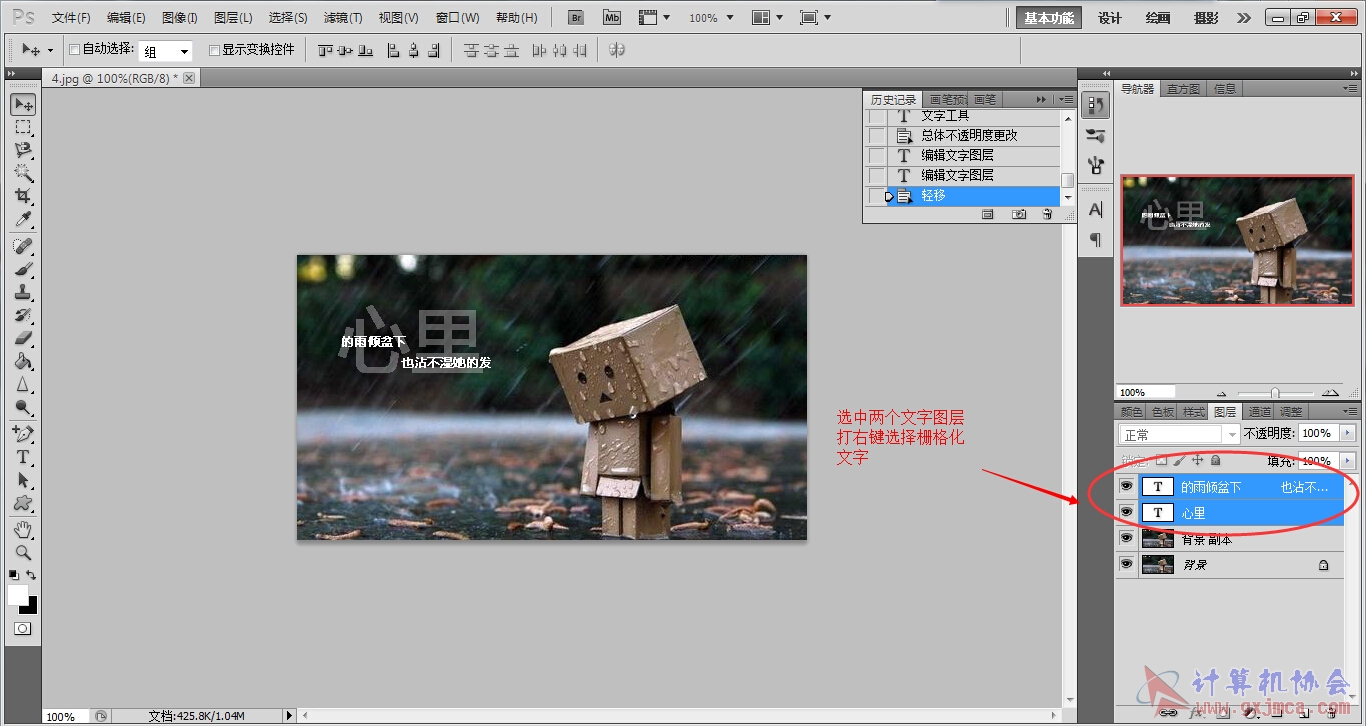Select the Rectangular Marquee tool
The image size is (1366, 726).
tap(23, 127)
